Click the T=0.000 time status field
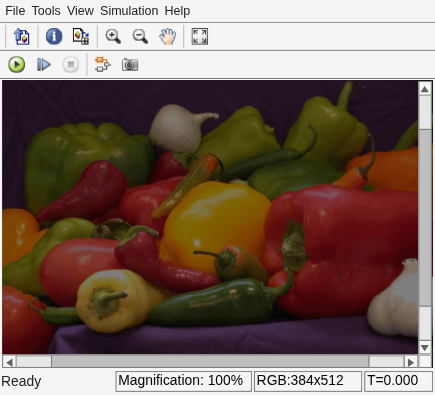Screen dimensions: 435x395 [398, 381]
